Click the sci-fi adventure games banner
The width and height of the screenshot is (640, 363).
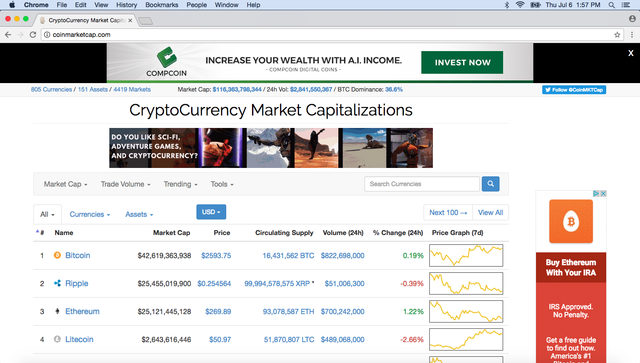(x=271, y=148)
